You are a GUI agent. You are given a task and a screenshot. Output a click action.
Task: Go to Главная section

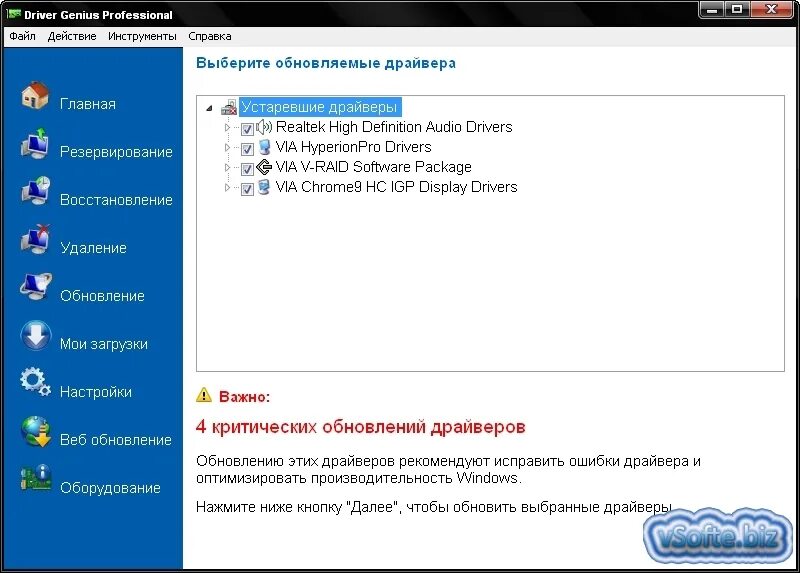88,104
